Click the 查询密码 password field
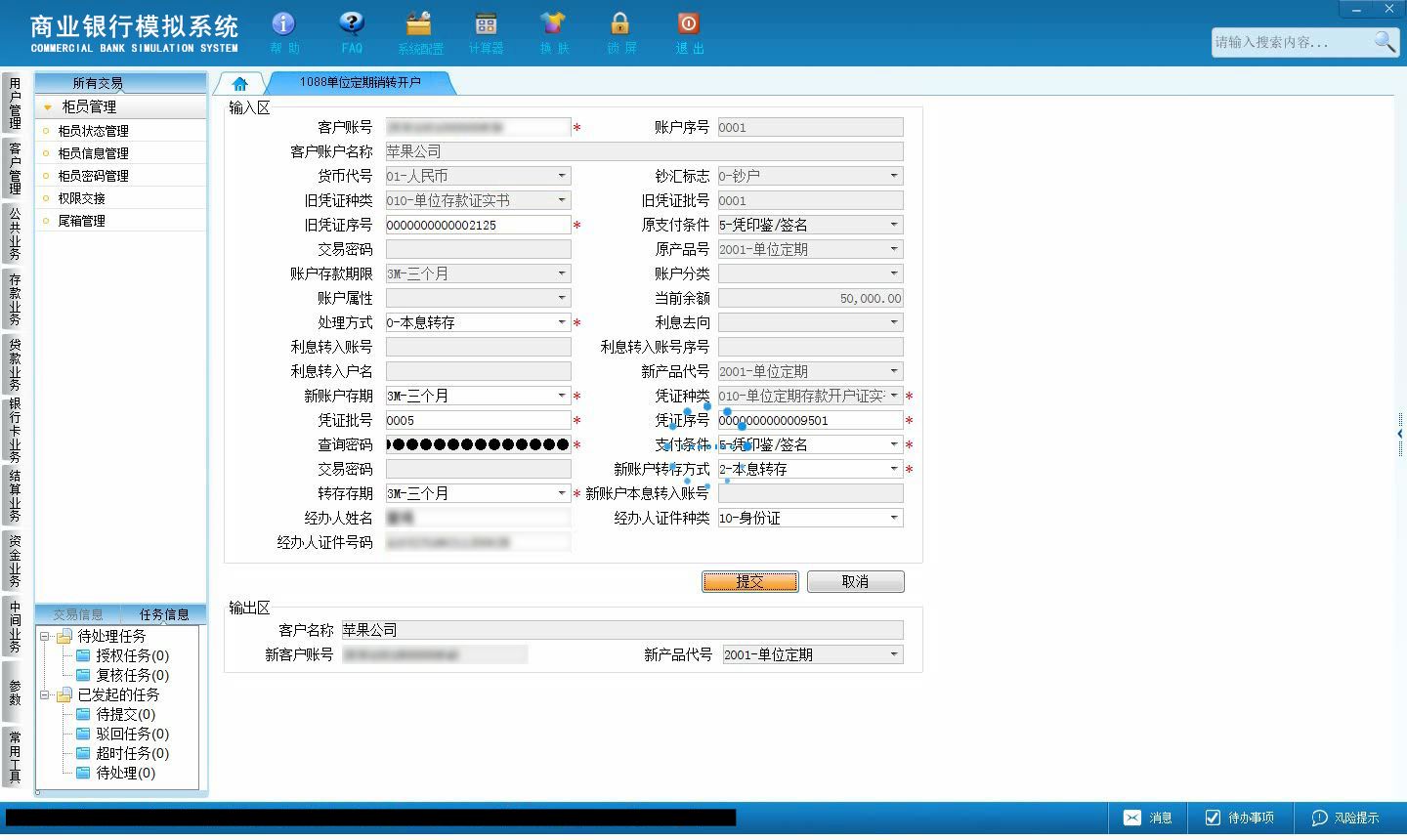Screen dimensions: 1407x840 478,444
